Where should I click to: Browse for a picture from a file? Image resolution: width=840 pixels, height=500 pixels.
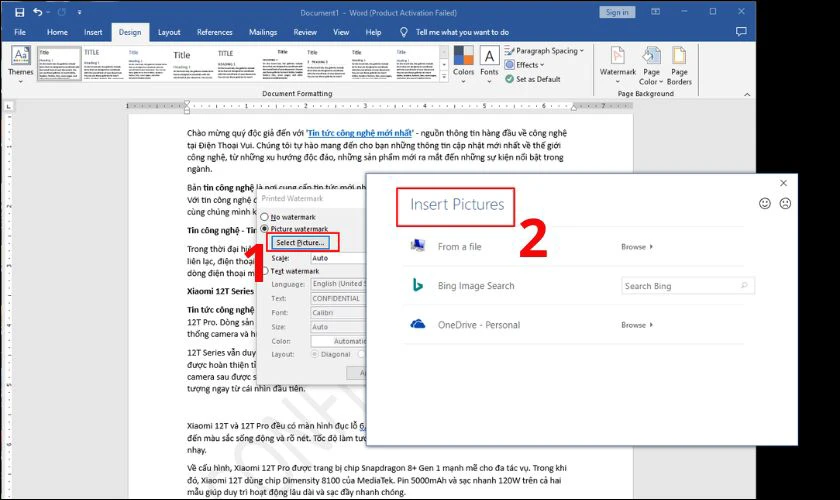pyautogui.click(x=637, y=247)
